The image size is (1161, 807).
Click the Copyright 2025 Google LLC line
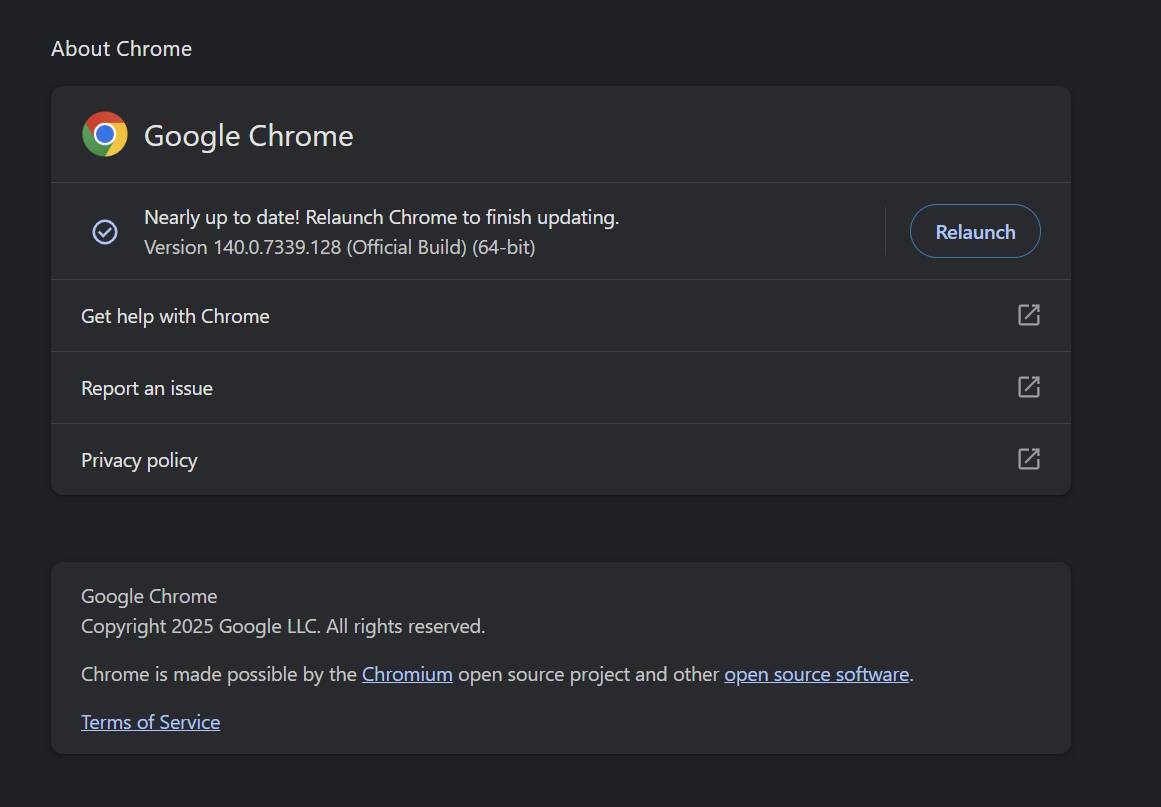coord(283,626)
